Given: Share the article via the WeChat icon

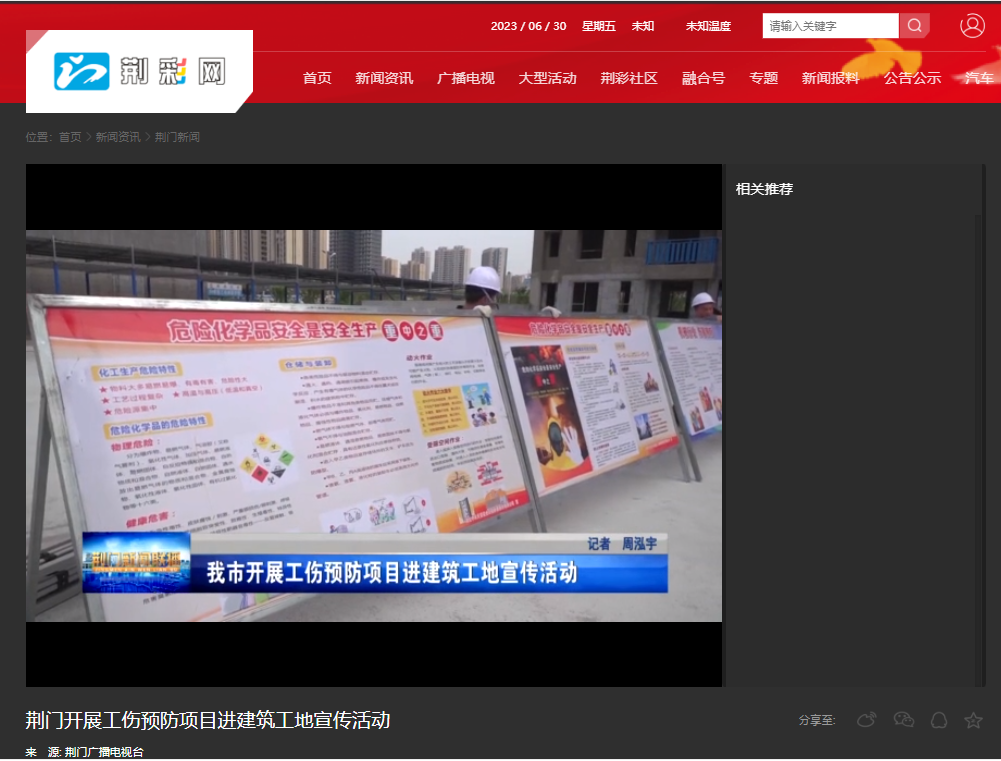Looking at the screenshot, I should (902, 719).
